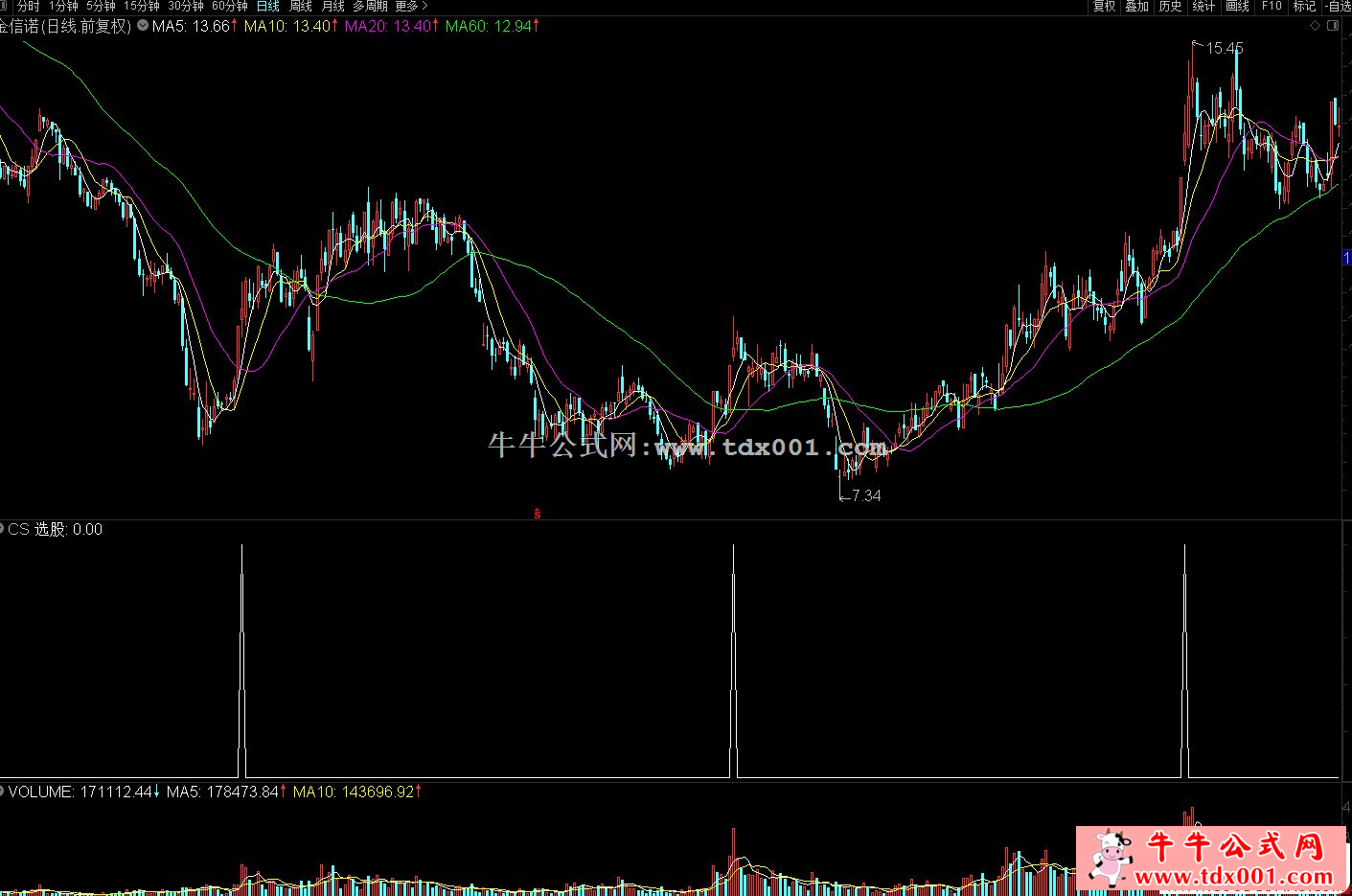Viewport: 1352px width, 896px height.
Task: Select the 15分钟 period tab
Action: point(142,7)
